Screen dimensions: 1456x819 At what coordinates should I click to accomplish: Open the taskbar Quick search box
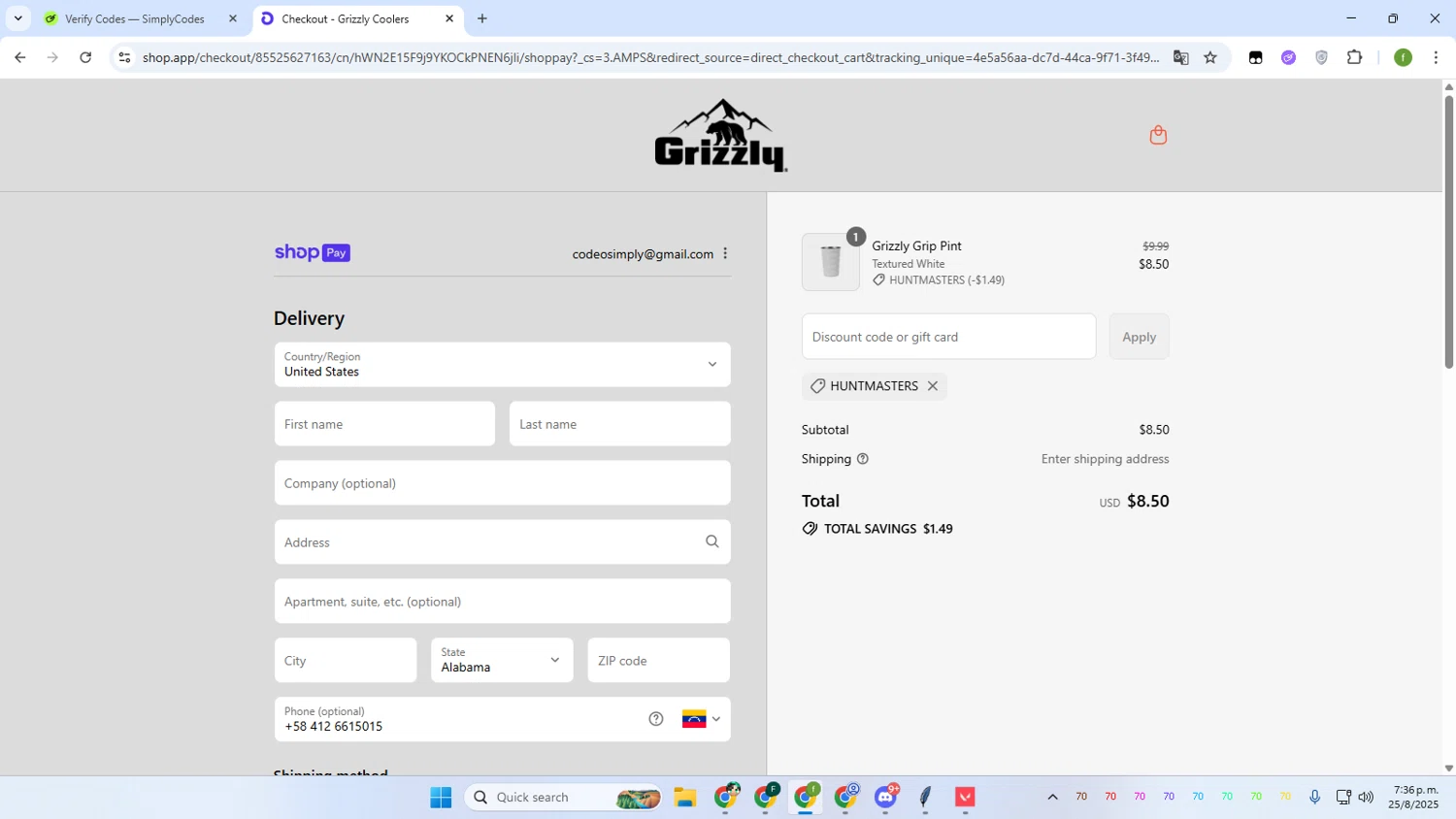click(563, 797)
